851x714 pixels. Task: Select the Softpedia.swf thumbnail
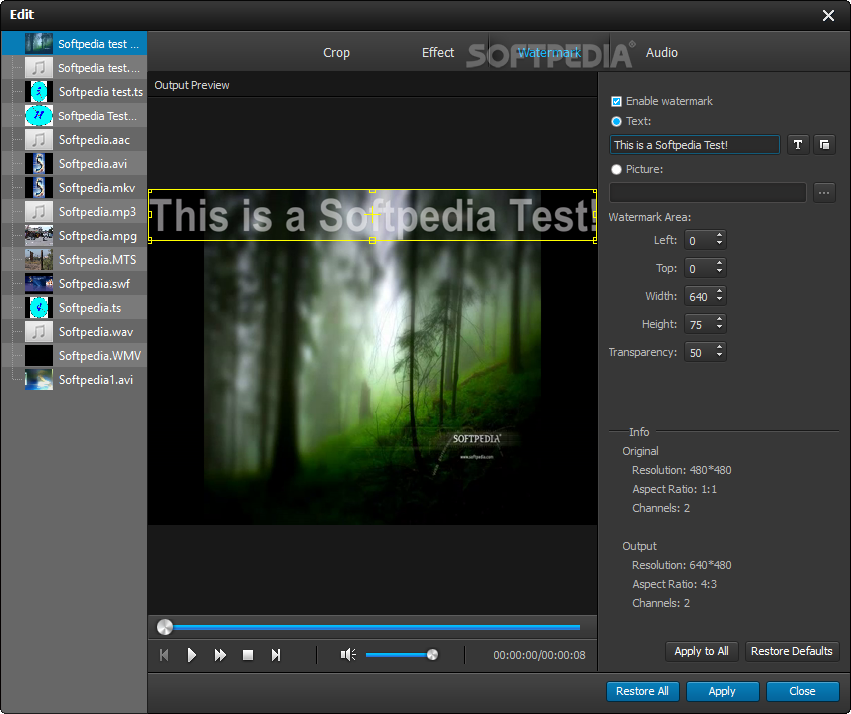tap(39, 283)
